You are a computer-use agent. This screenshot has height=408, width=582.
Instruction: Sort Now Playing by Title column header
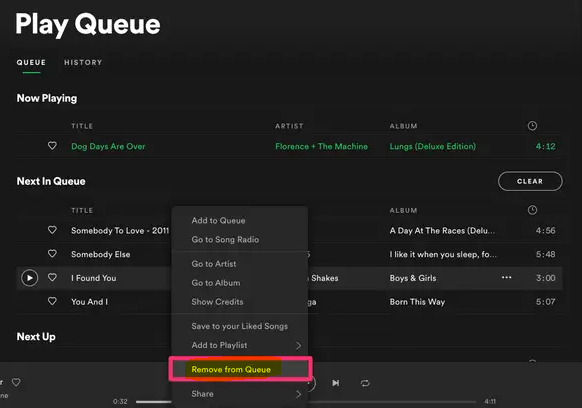click(x=82, y=126)
